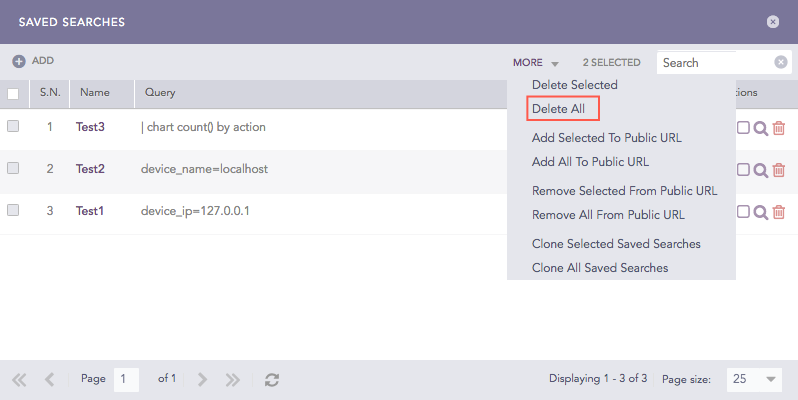Collapse the MORE dropdown menu
This screenshot has width=798, height=400.
pyautogui.click(x=535, y=62)
